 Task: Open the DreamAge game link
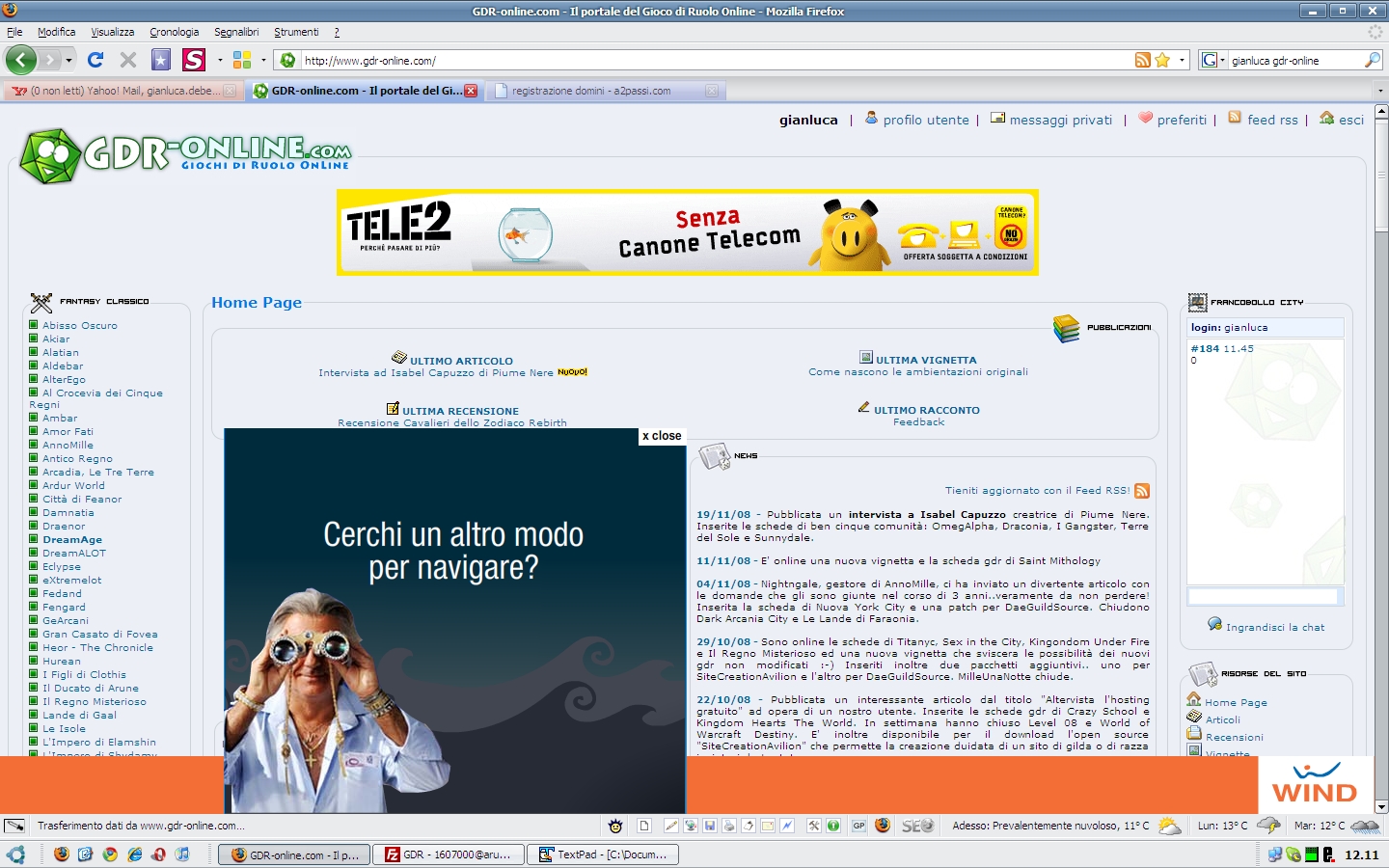click(72, 539)
